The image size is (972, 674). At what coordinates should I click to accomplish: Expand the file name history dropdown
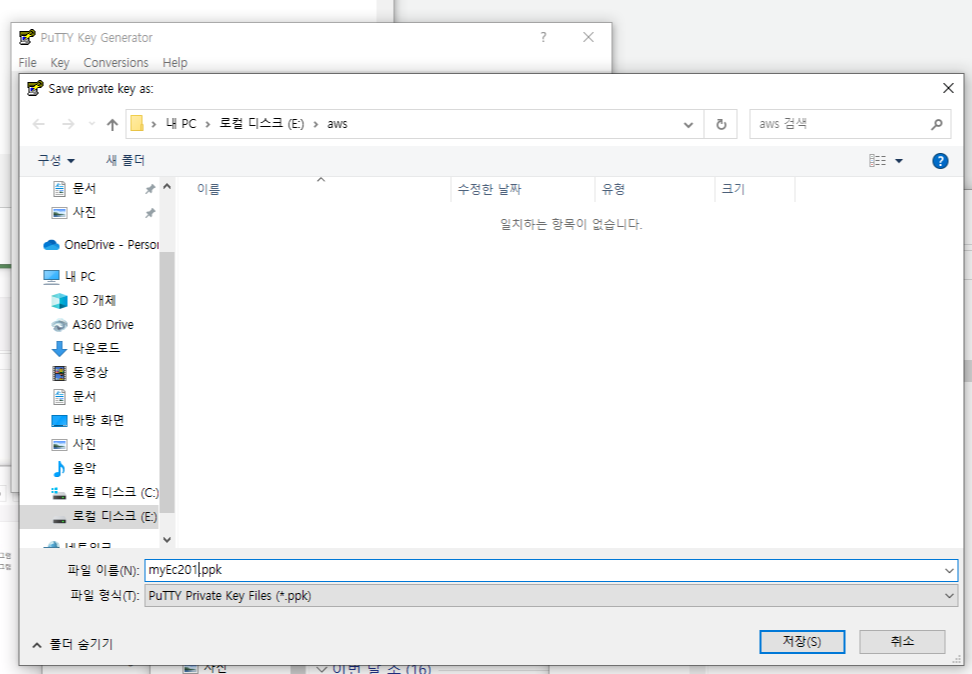click(949, 570)
